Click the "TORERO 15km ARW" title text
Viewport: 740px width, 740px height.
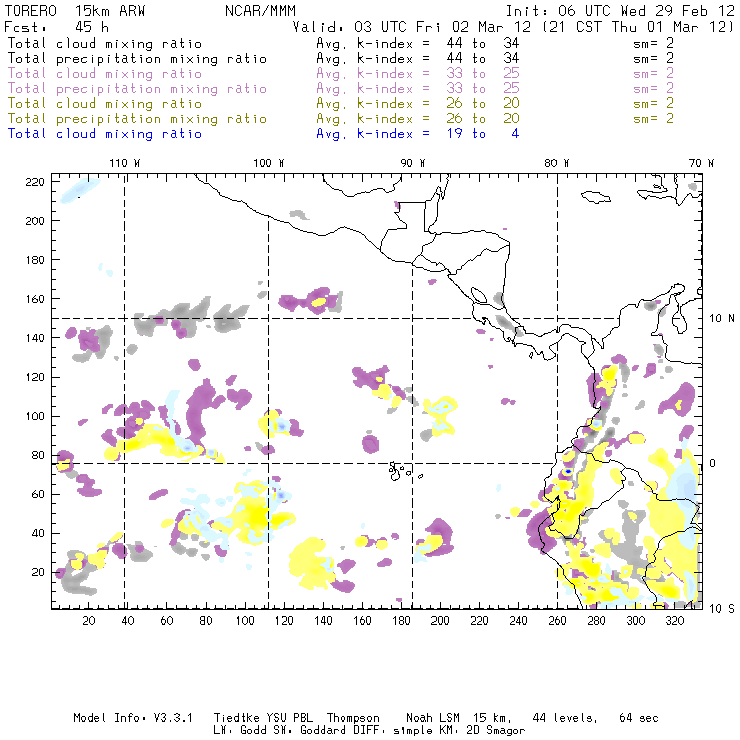point(75,11)
